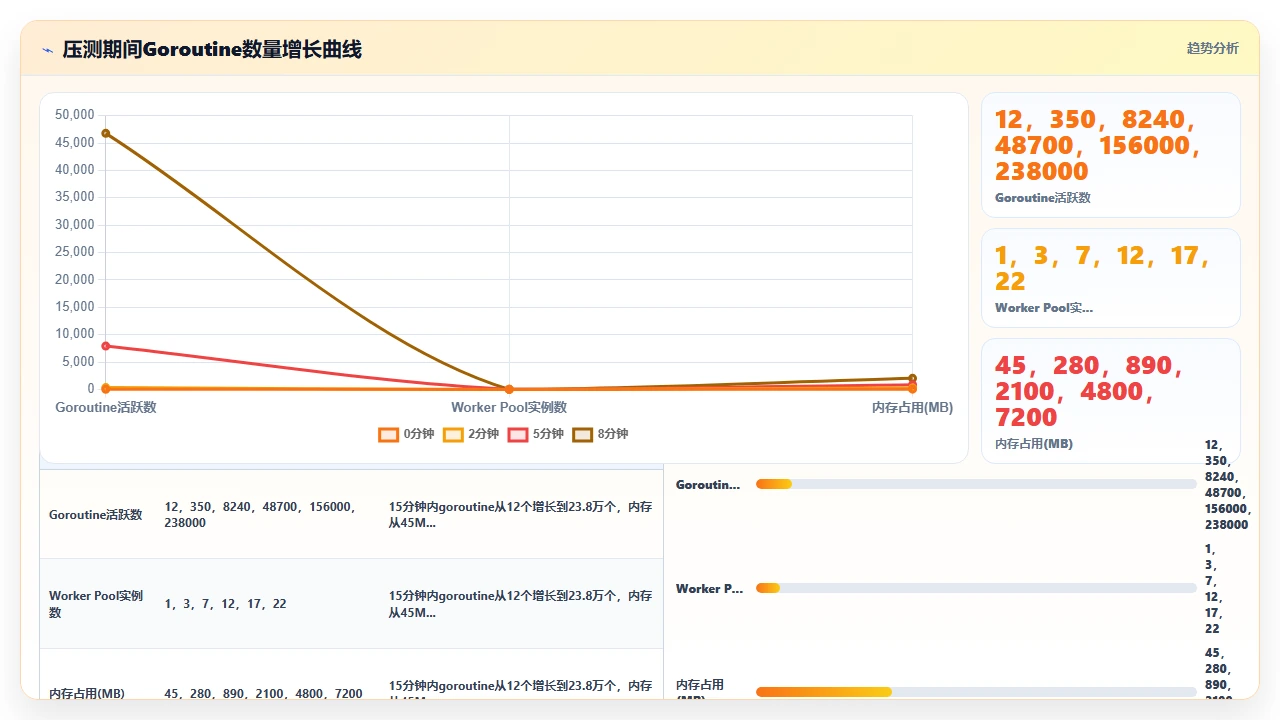The width and height of the screenshot is (1280, 720).
Task: Click the 45,000 tick on the y-axis
Action: coord(75,142)
